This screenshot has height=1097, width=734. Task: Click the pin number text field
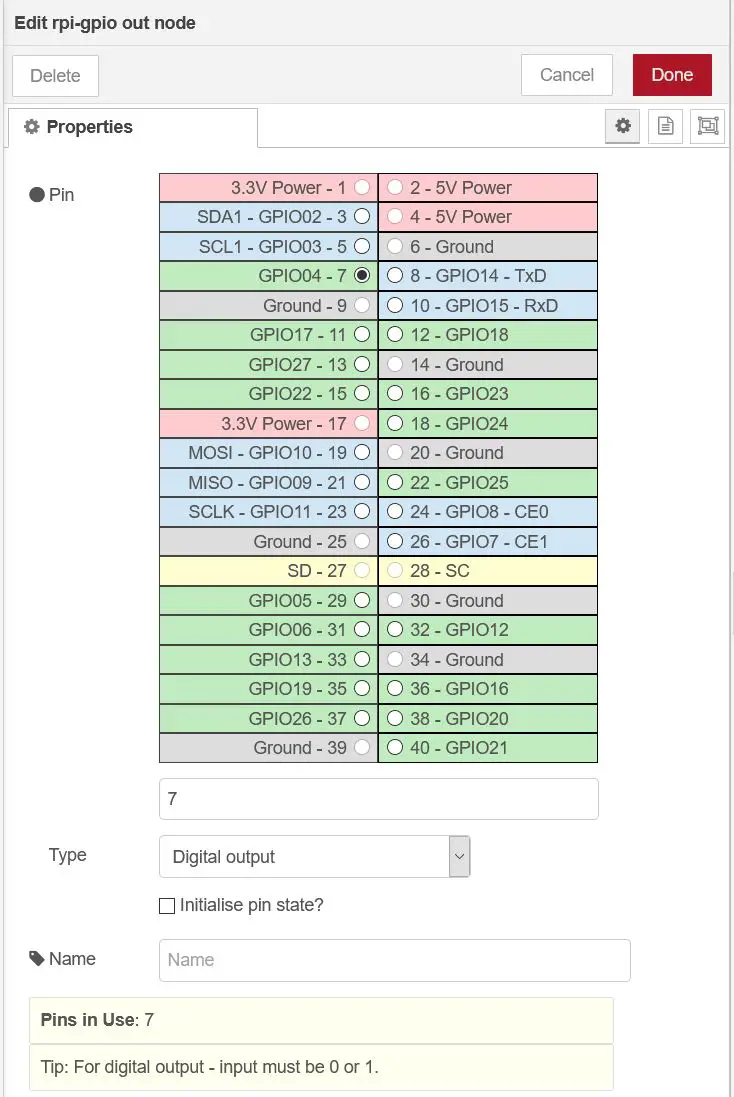click(x=378, y=799)
